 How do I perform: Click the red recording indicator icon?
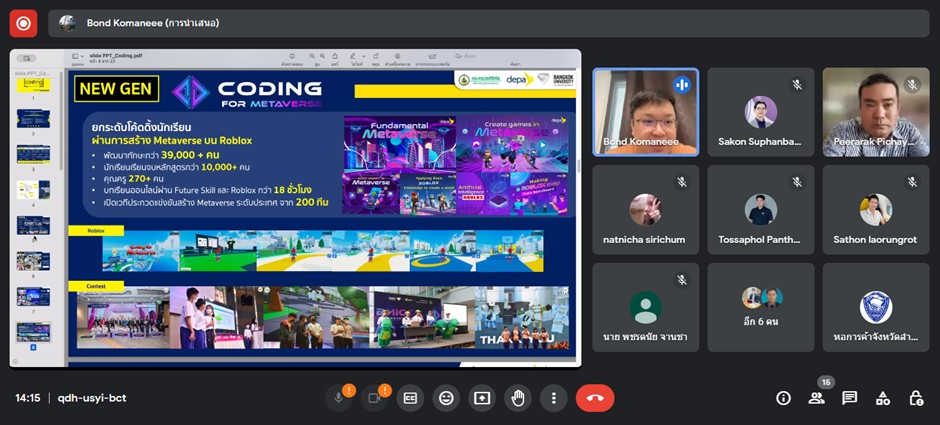(x=23, y=22)
